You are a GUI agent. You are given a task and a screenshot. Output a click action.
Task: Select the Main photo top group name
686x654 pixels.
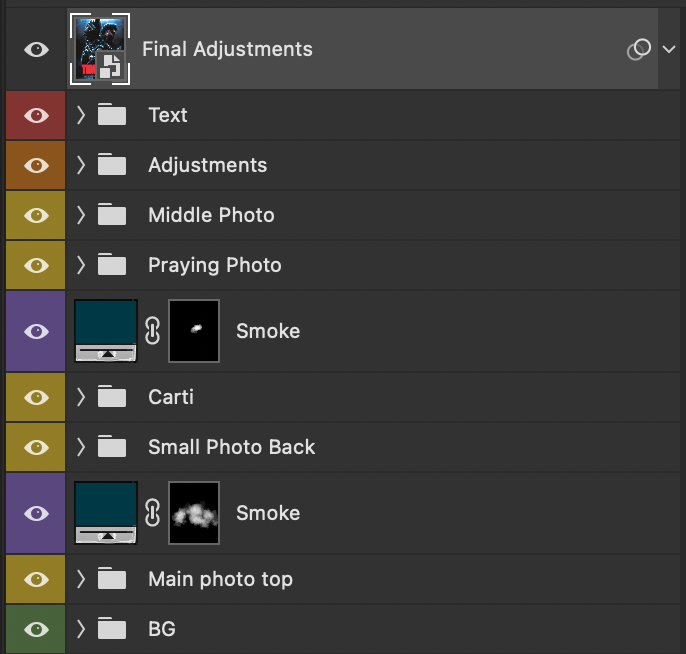[220, 579]
